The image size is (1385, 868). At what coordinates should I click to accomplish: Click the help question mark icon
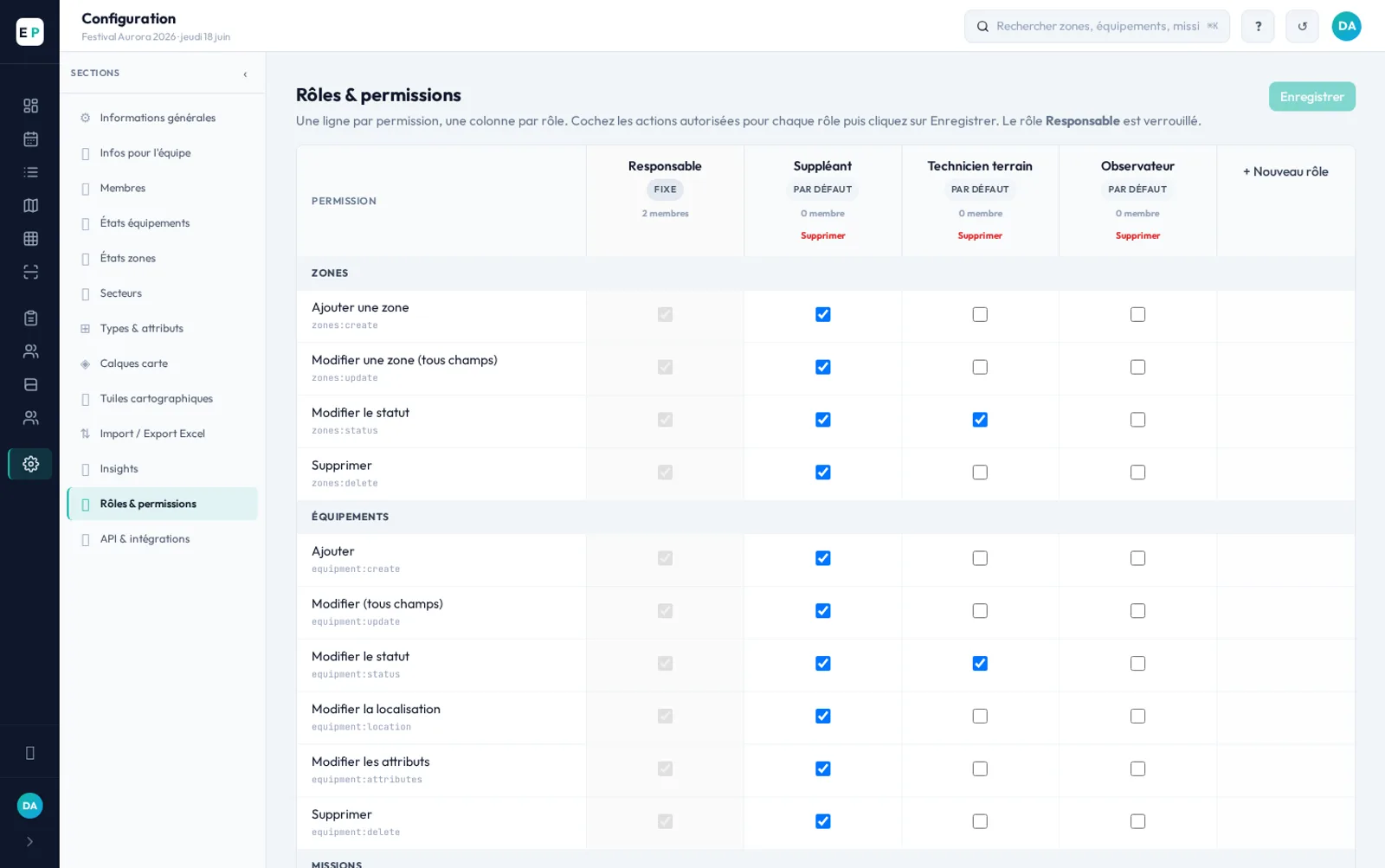coord(1258,26)
